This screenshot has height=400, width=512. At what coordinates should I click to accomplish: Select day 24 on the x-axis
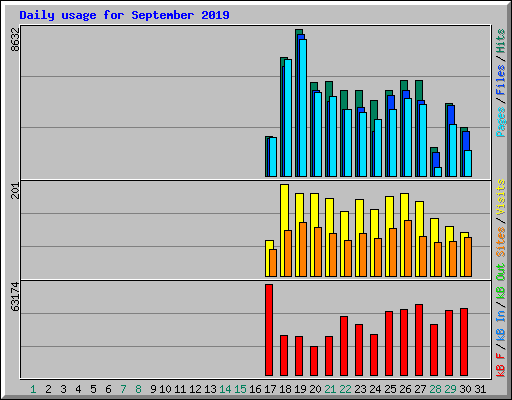coord(375,389)
